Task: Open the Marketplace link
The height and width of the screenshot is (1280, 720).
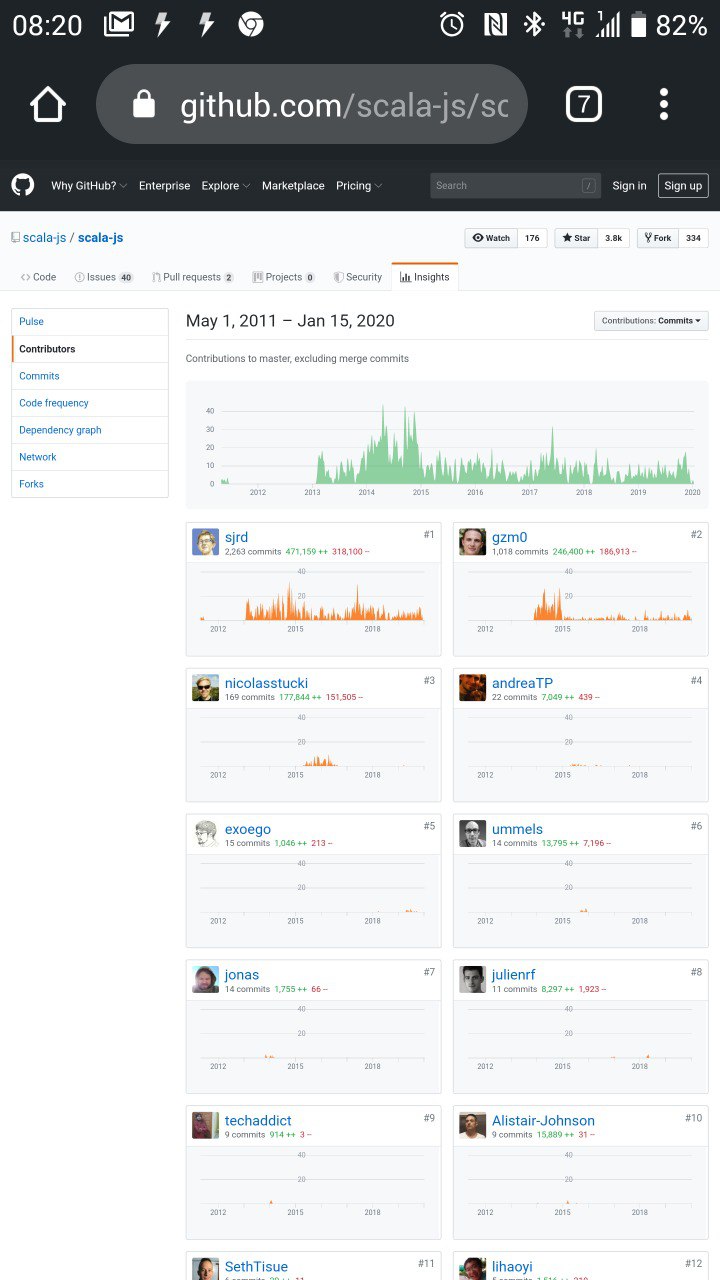Action: pos(293,186)
